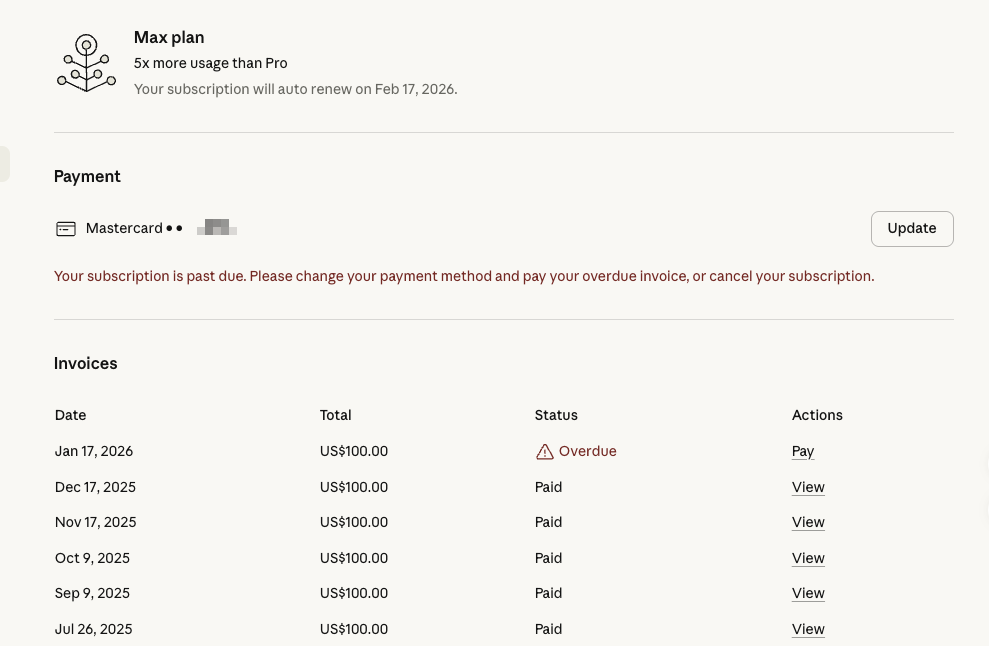
Task: Click the Total column header
Action: 336,415
